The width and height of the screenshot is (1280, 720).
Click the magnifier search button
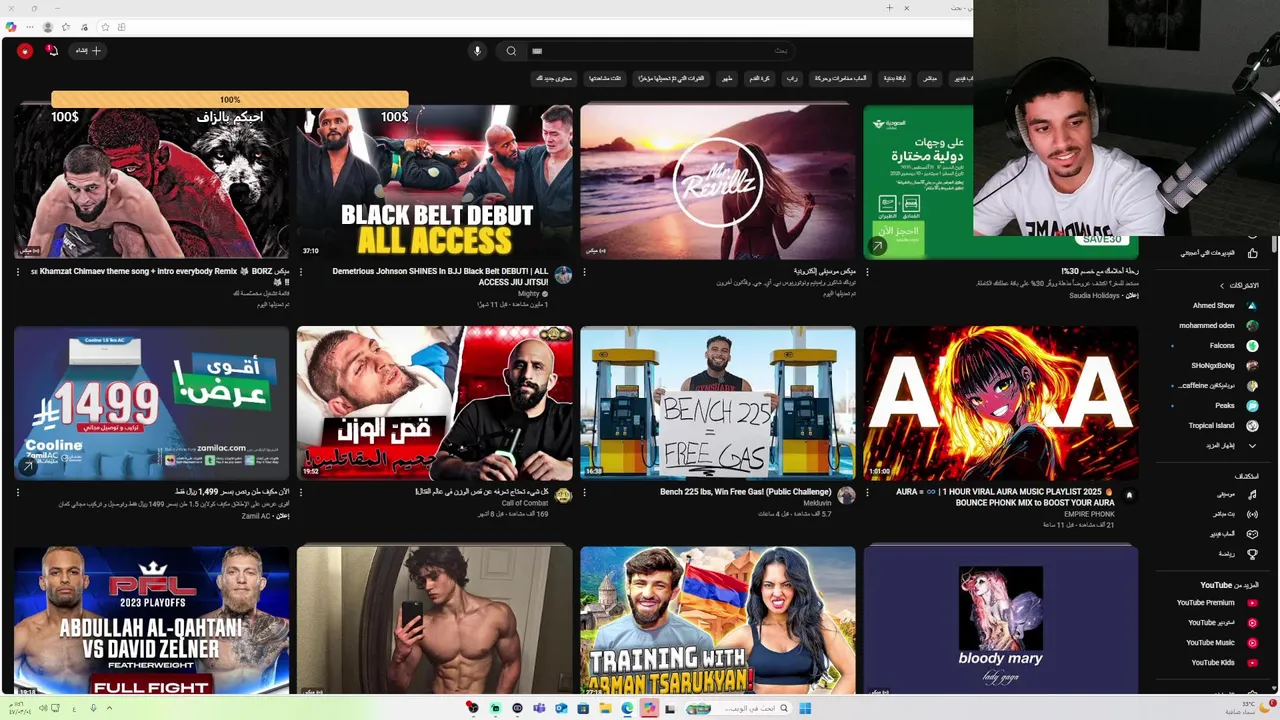pyautogui.click(x=511, y=51)
